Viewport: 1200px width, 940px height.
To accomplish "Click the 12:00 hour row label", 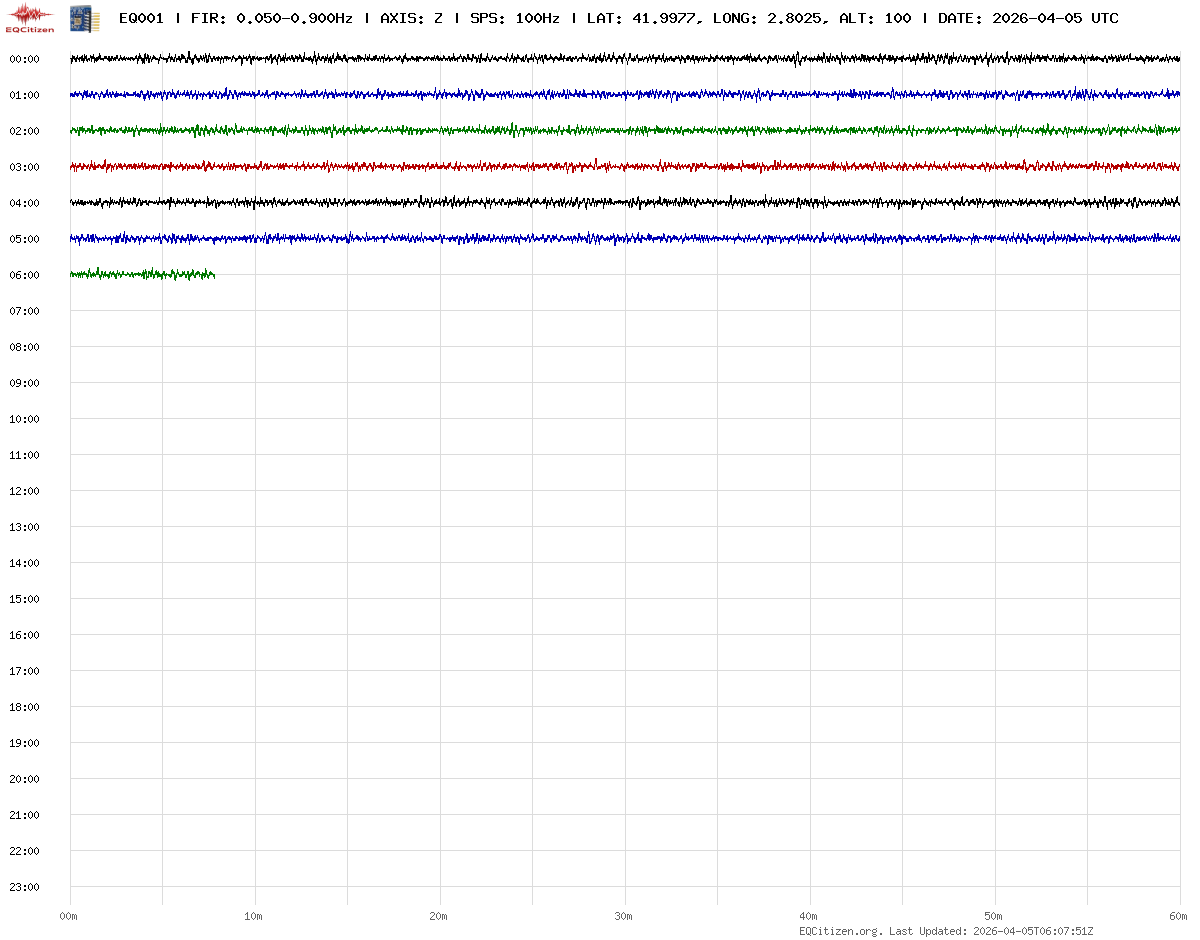I will coord(24,491).
